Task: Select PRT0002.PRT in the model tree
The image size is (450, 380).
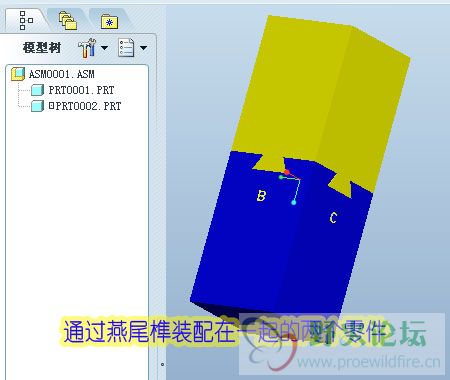Action: click(88, 106)
